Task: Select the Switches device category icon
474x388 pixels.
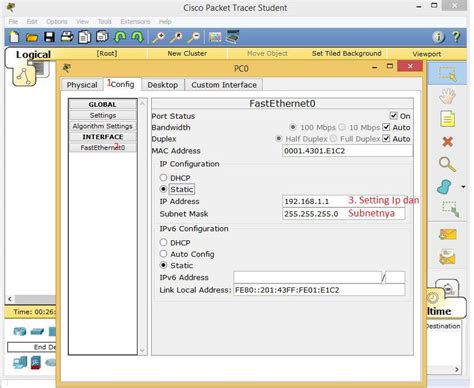Action: click(37, 332)
